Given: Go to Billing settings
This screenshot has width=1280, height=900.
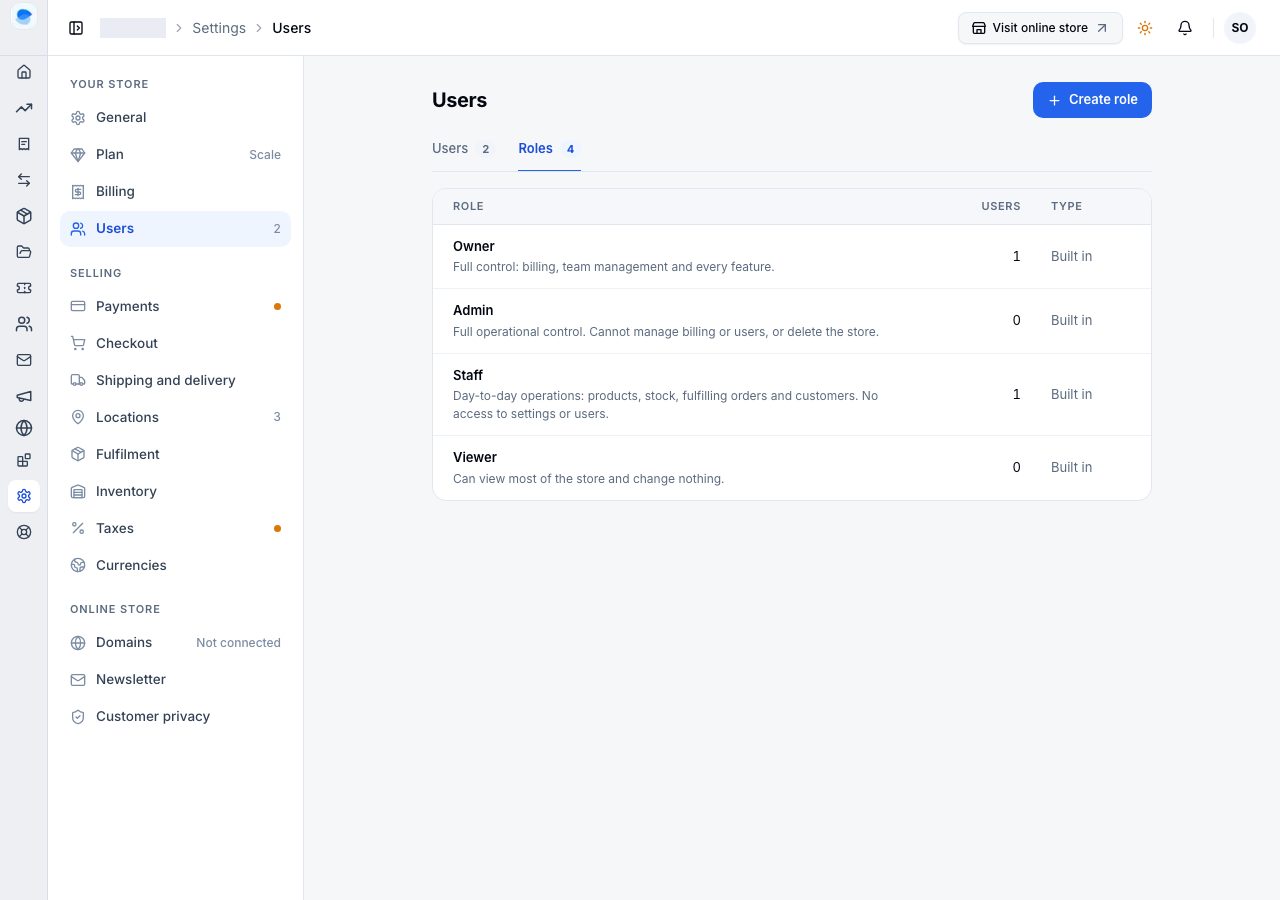Looking at the screenshot, I should [176, 192].
